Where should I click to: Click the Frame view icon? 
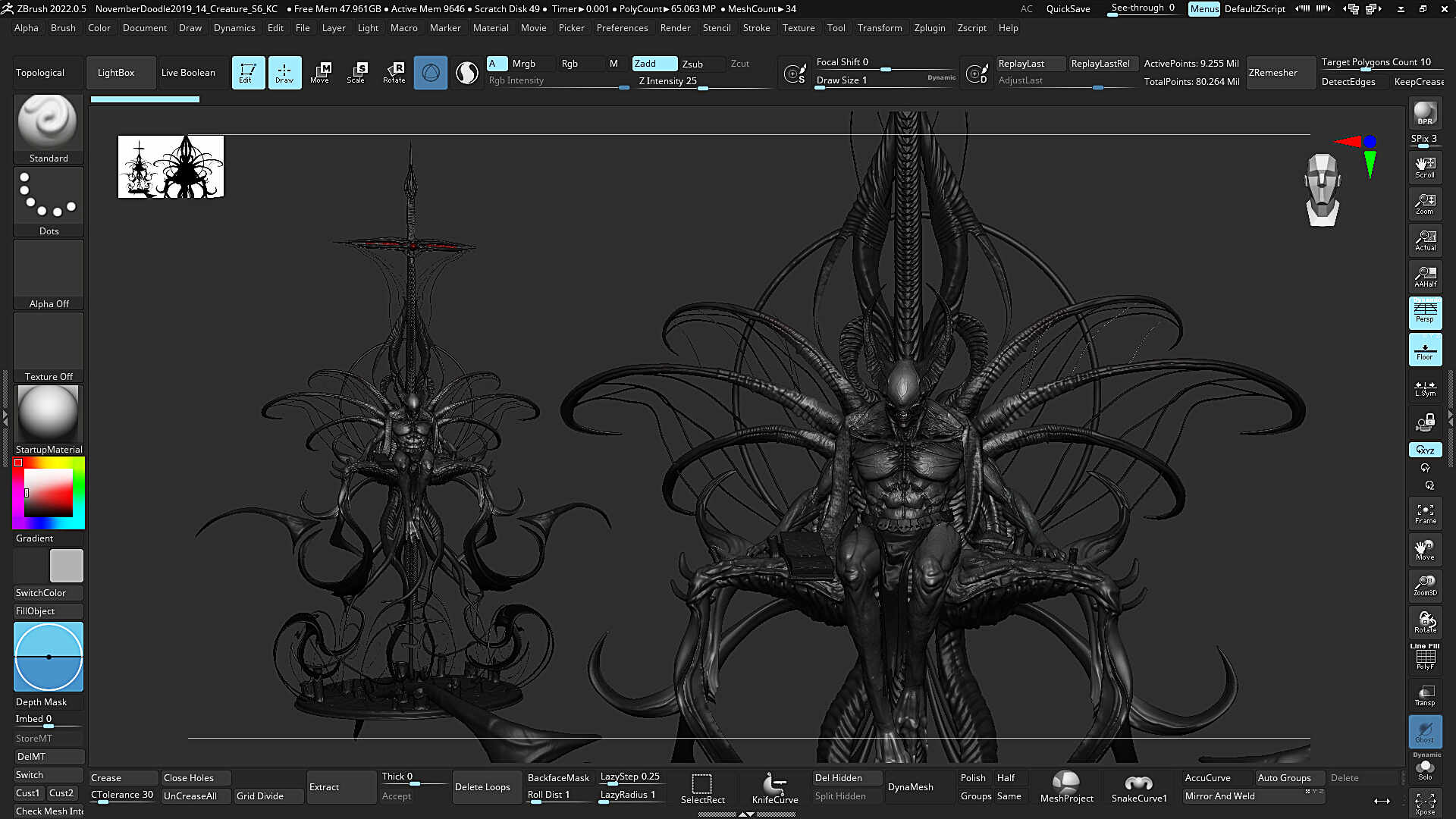[1426, 513]
